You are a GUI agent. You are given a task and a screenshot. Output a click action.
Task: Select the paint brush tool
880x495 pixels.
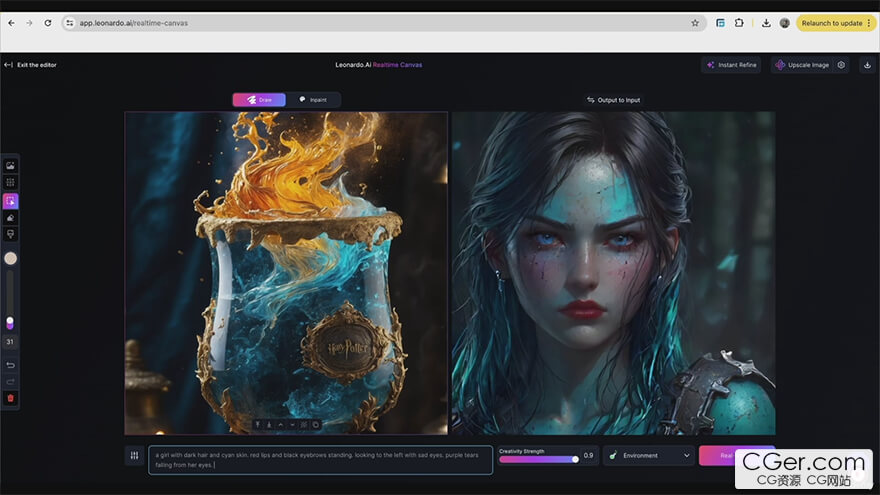(x=10, y=234)
